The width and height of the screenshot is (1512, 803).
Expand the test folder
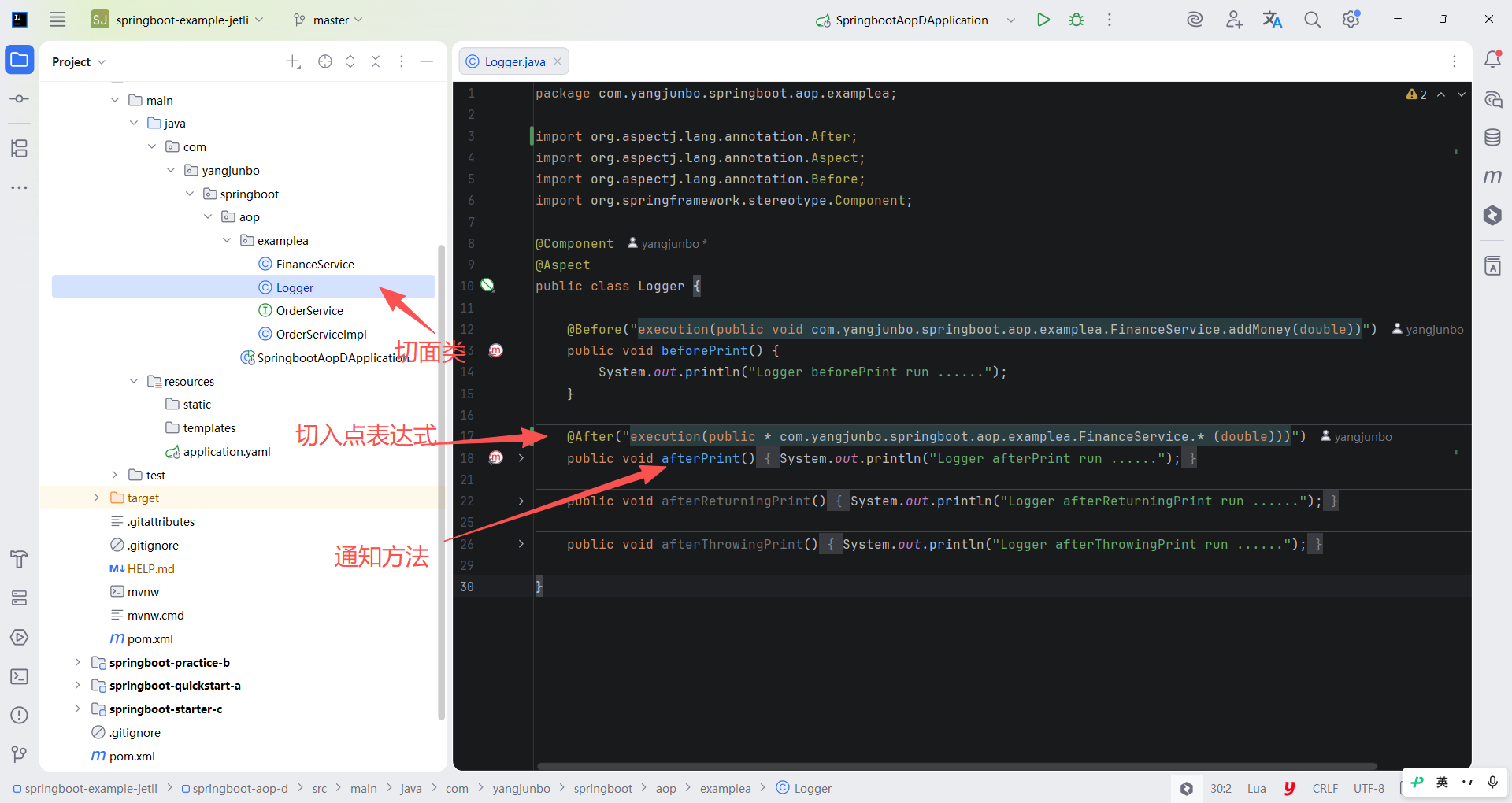coord(115,475)
